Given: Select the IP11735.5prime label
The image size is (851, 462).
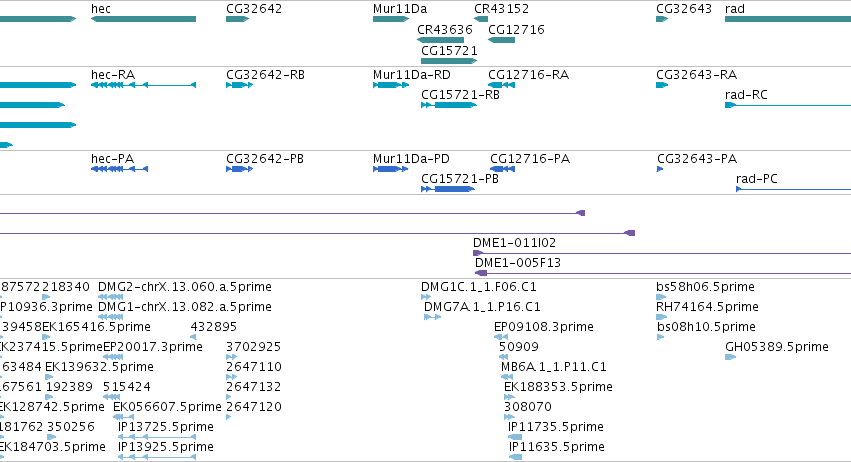Looking at the screenshot, I should click(556, 427).
